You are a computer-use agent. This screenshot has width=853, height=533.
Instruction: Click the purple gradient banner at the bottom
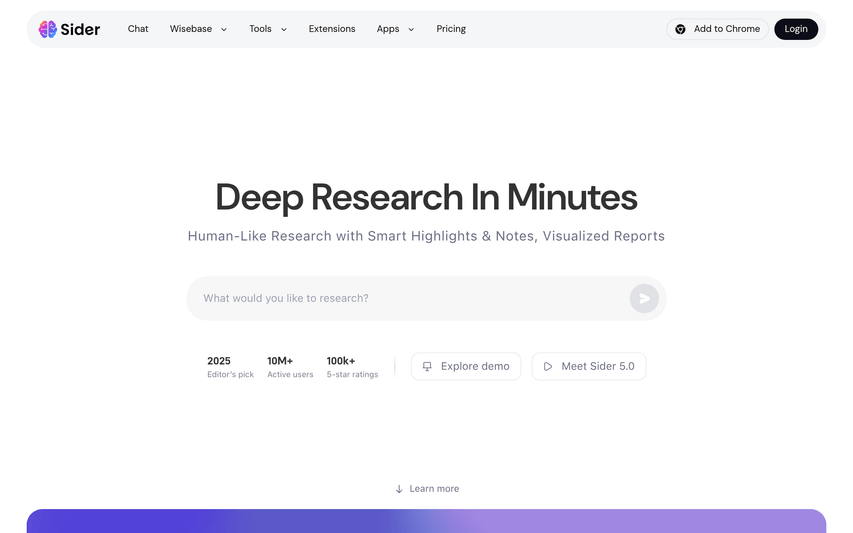pos(426,521)
